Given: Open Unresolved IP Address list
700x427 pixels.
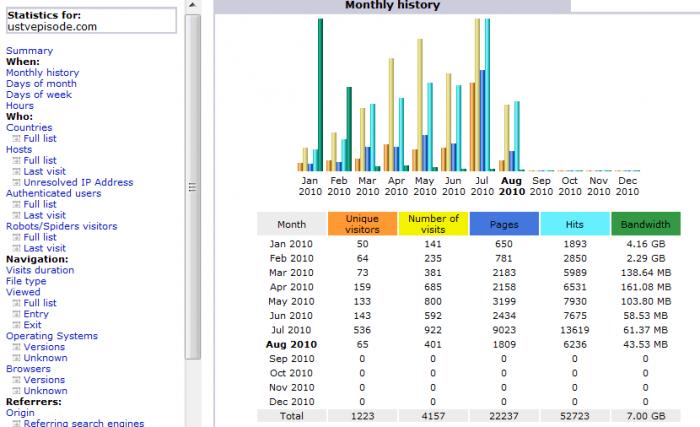Looking at the screenshot, I should [78, 182].
